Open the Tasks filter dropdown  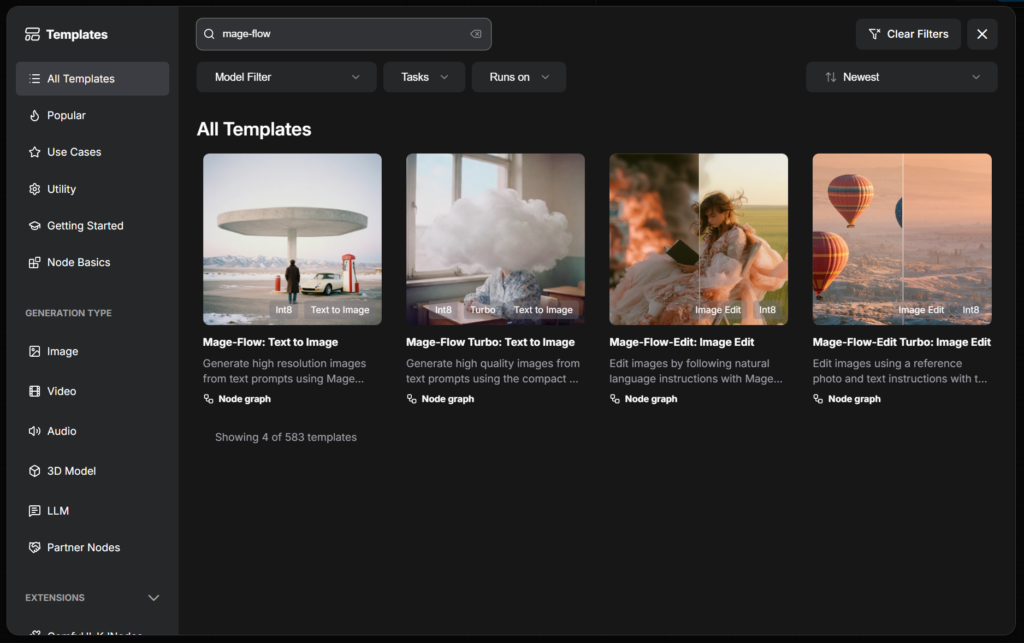(424, 77)
